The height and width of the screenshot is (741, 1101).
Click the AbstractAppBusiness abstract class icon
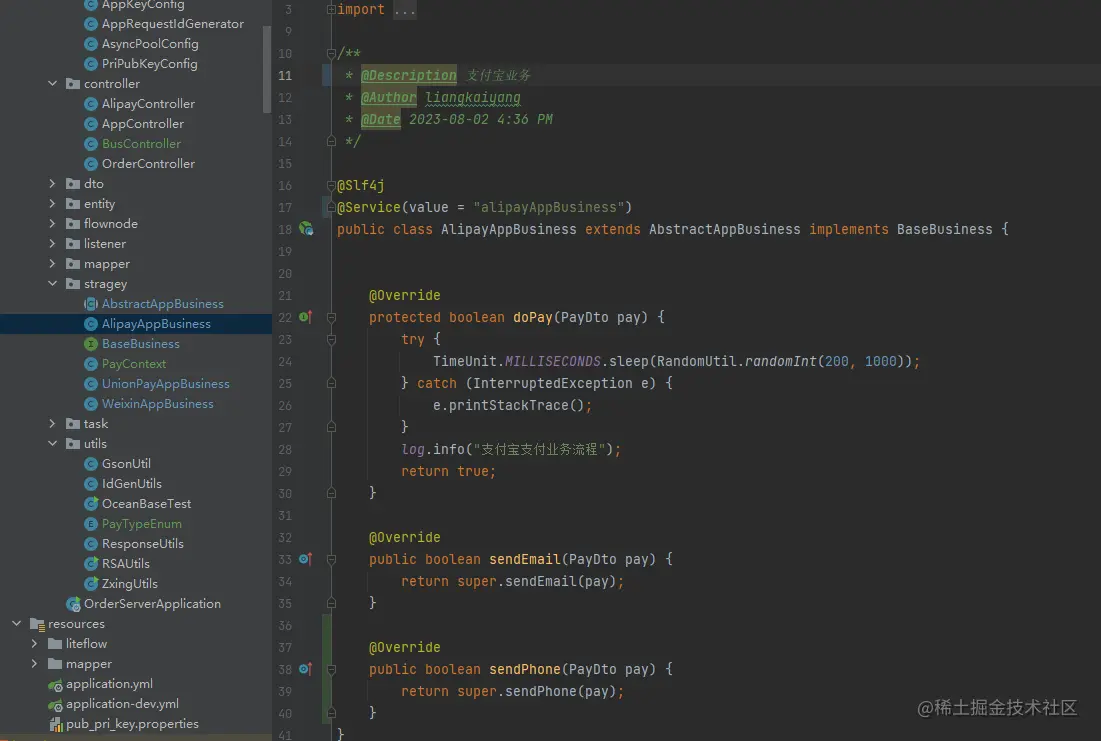point(91,304)
